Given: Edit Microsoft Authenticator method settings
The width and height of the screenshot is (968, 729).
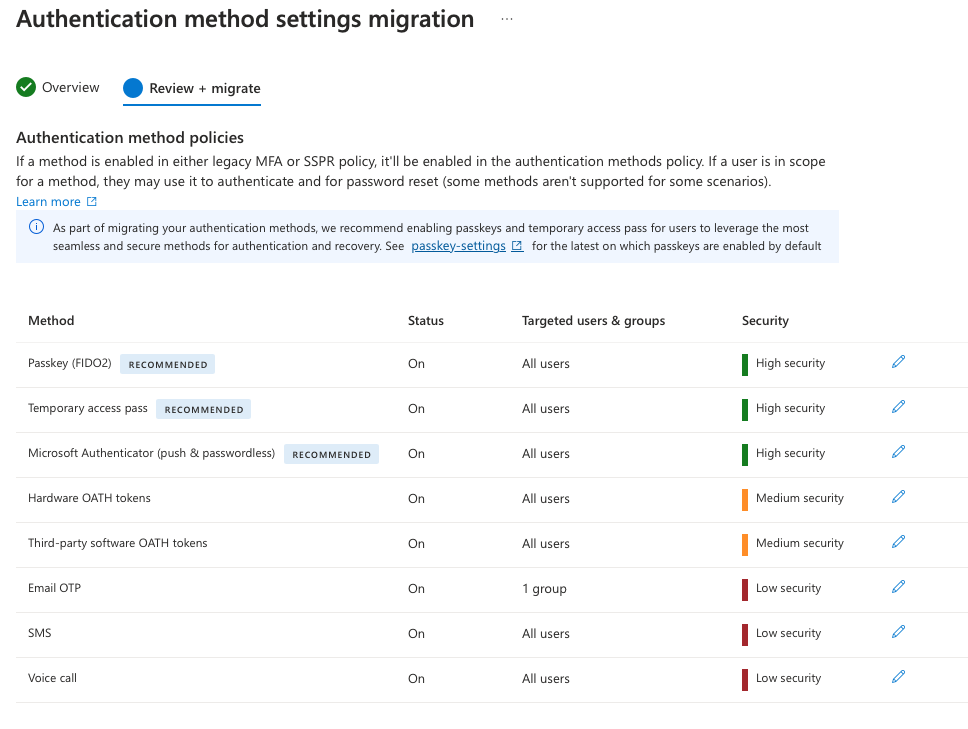Looking at the screenshot, I should [x=898, y=452].
